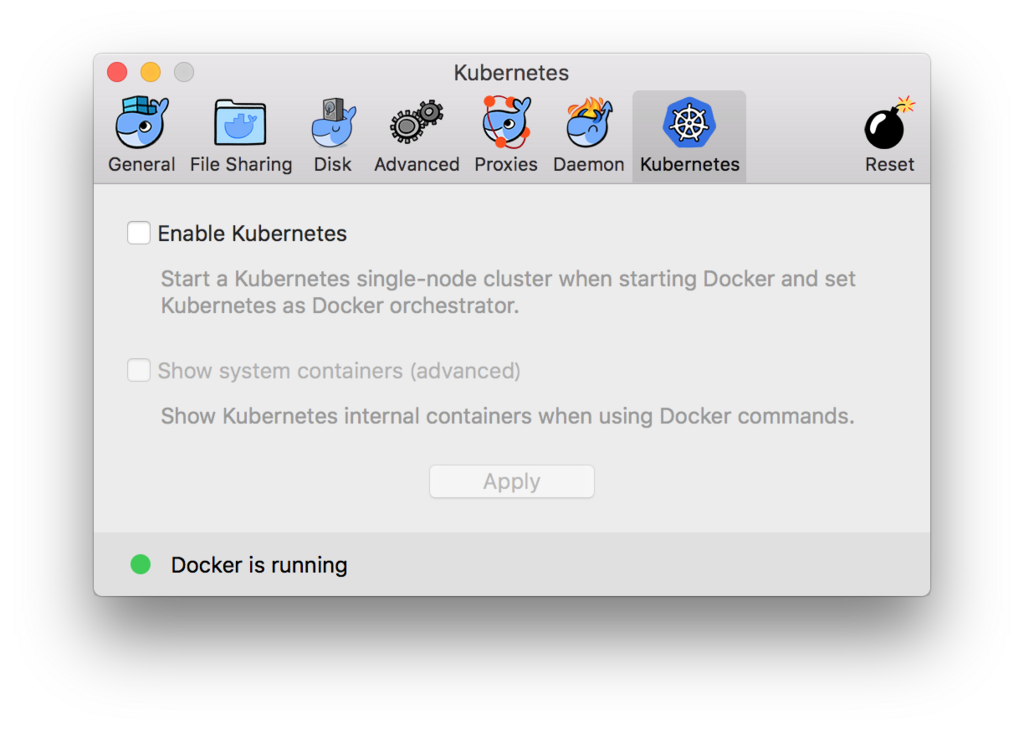
Task: Click the 'Show system containers (advanced)' label
Action: 339,371
